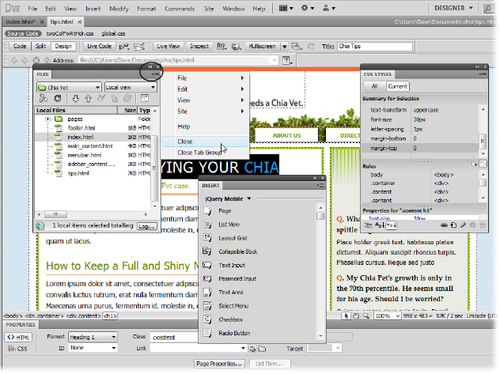Toggle the Split view button
Screen dimensions: 500x374
click(x=41, y=46)
